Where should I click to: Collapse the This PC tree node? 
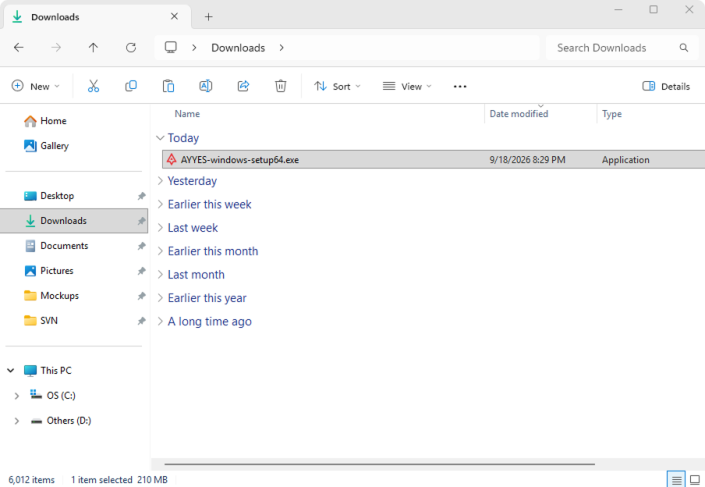[11, 371]
